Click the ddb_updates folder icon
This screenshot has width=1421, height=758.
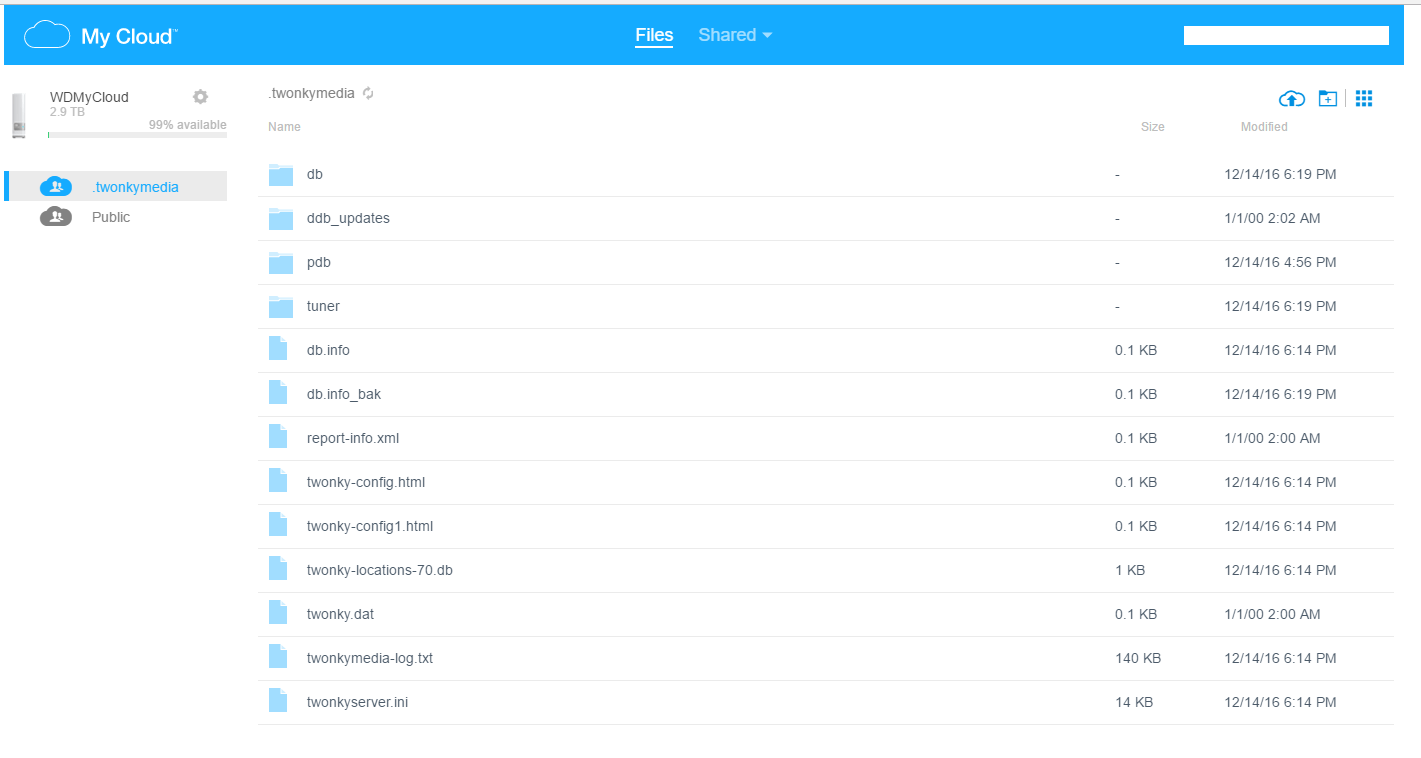281,218
